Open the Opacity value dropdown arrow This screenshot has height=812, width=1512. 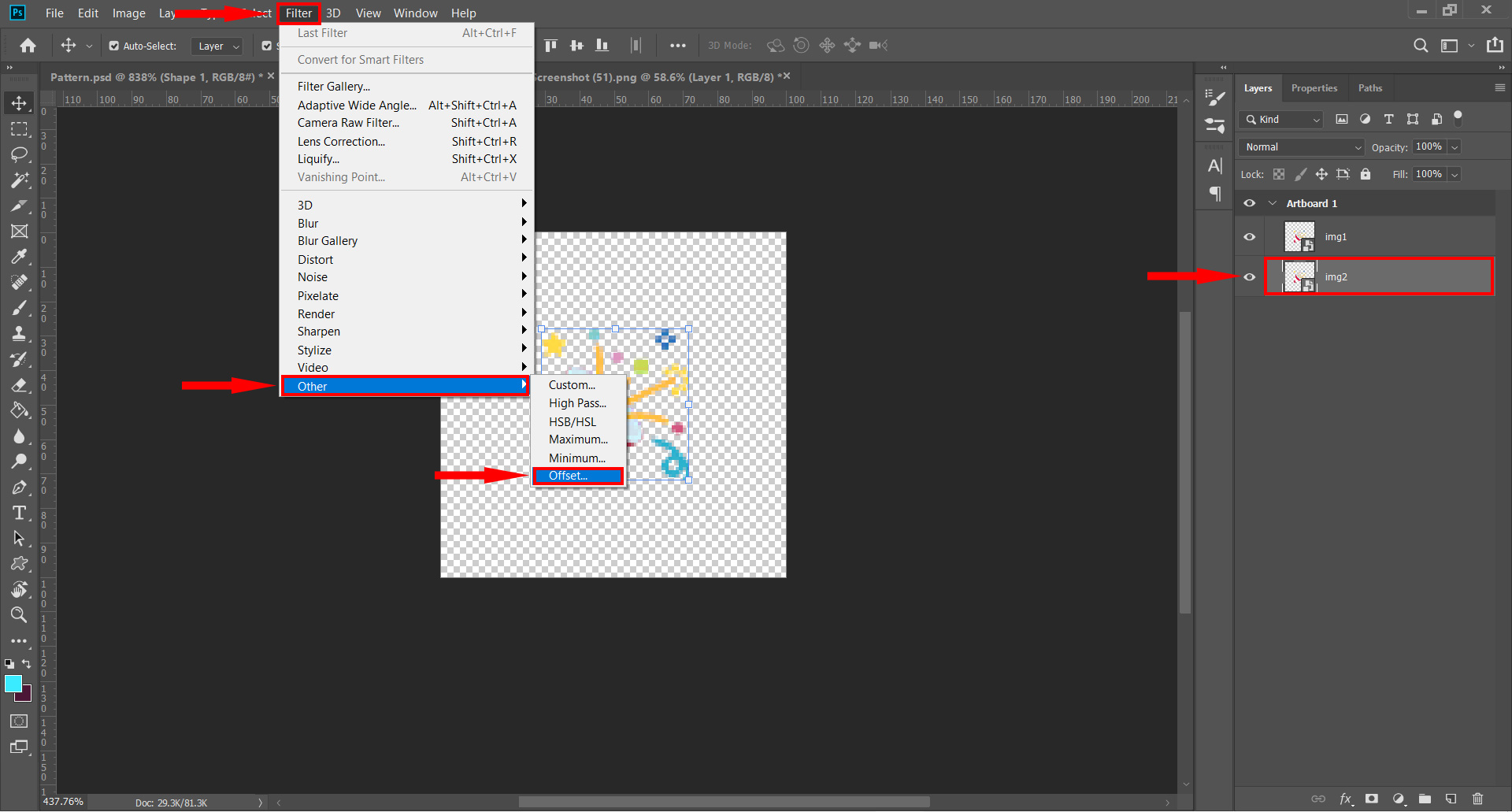pyautogui.click(x=1455, y=147)
